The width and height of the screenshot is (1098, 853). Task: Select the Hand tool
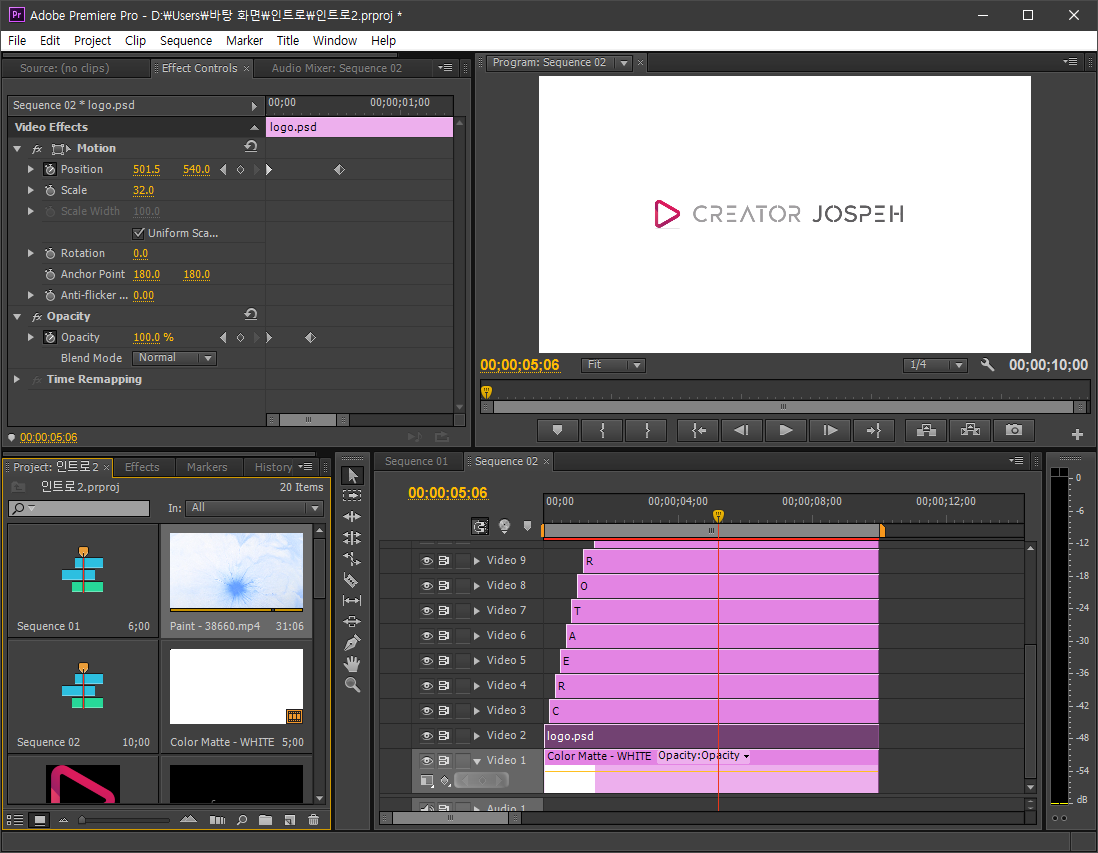click(352, 663)
